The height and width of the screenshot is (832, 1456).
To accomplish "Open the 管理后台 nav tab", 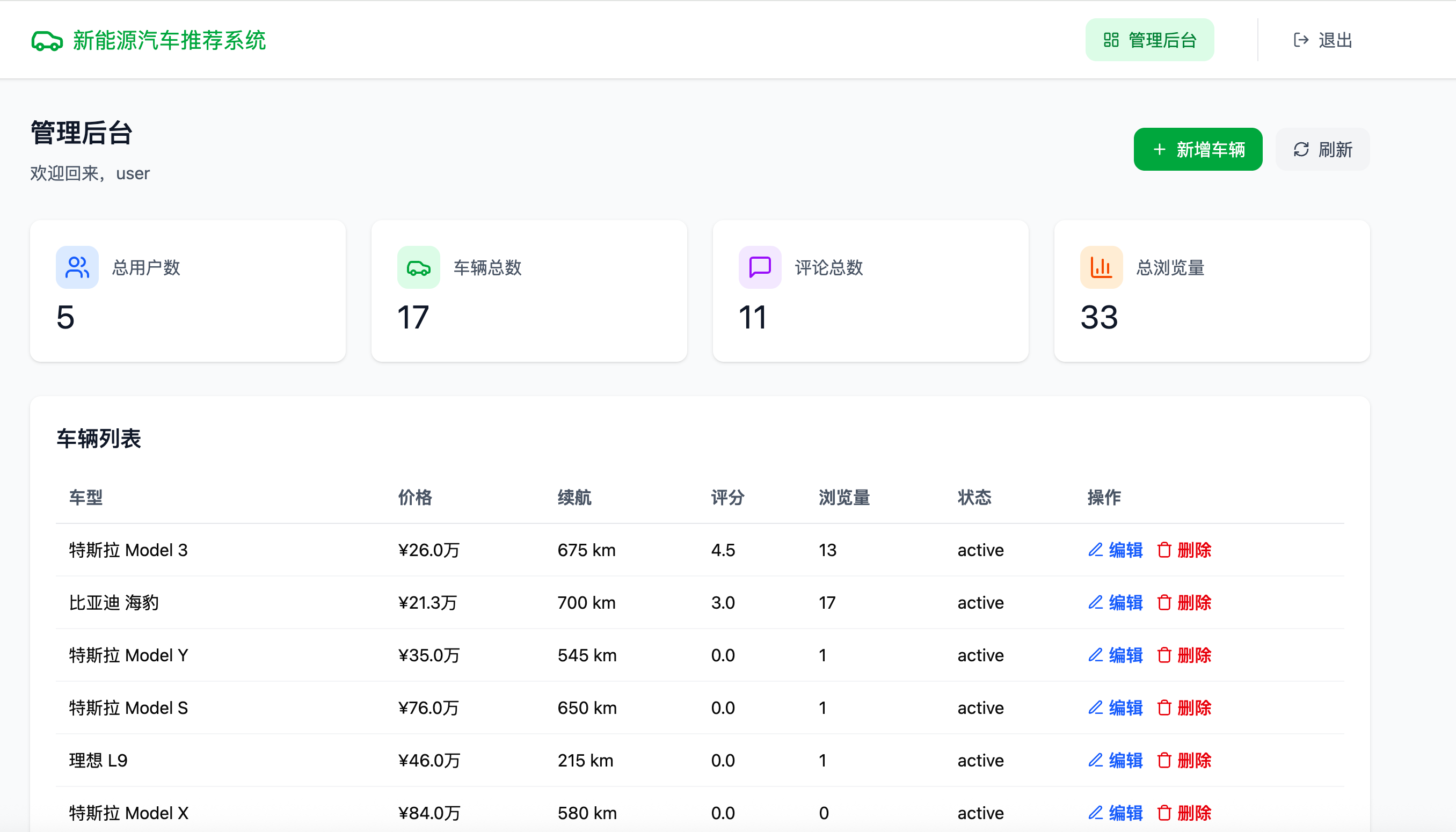I will [1149, 40].
